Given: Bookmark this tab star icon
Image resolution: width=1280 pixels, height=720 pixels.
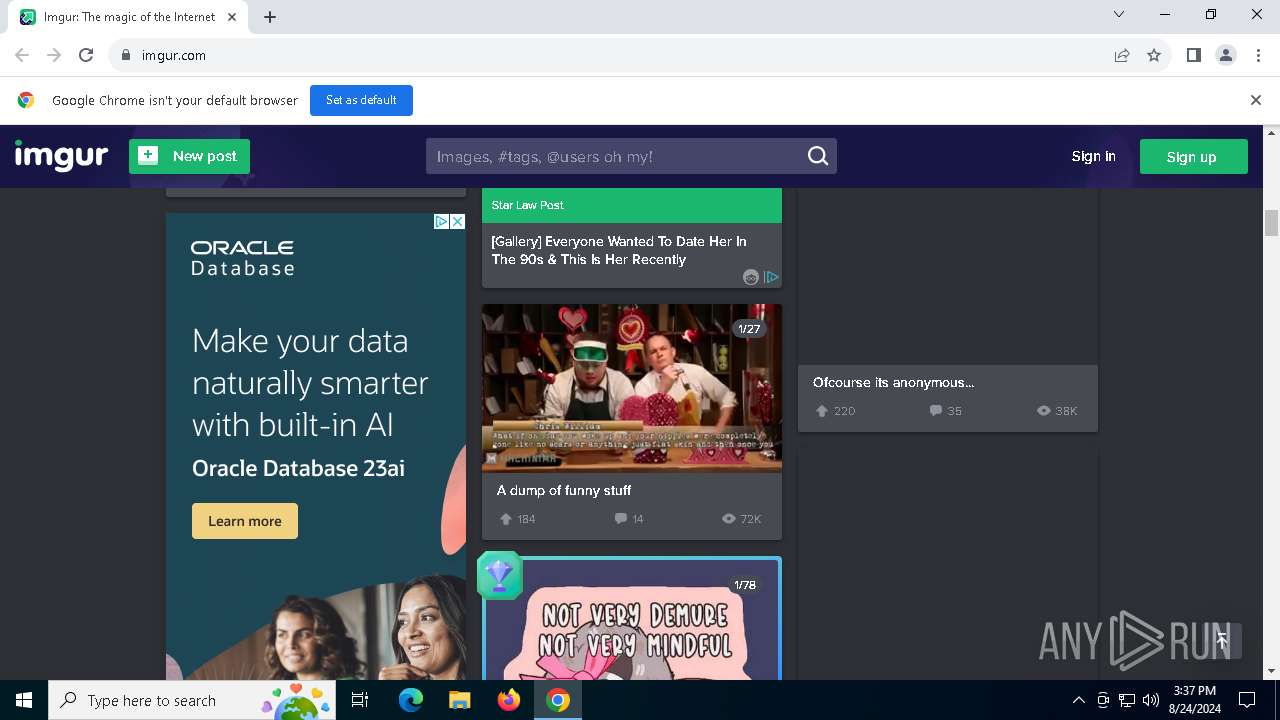Looking at the screenshot, I should point(1154,56).
